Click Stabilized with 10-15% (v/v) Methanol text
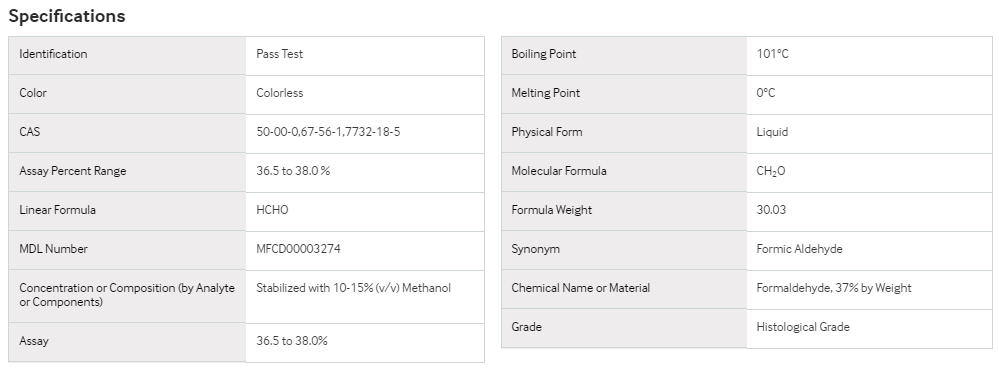This screenshot has height=370, width=999. tap(354, 288)
